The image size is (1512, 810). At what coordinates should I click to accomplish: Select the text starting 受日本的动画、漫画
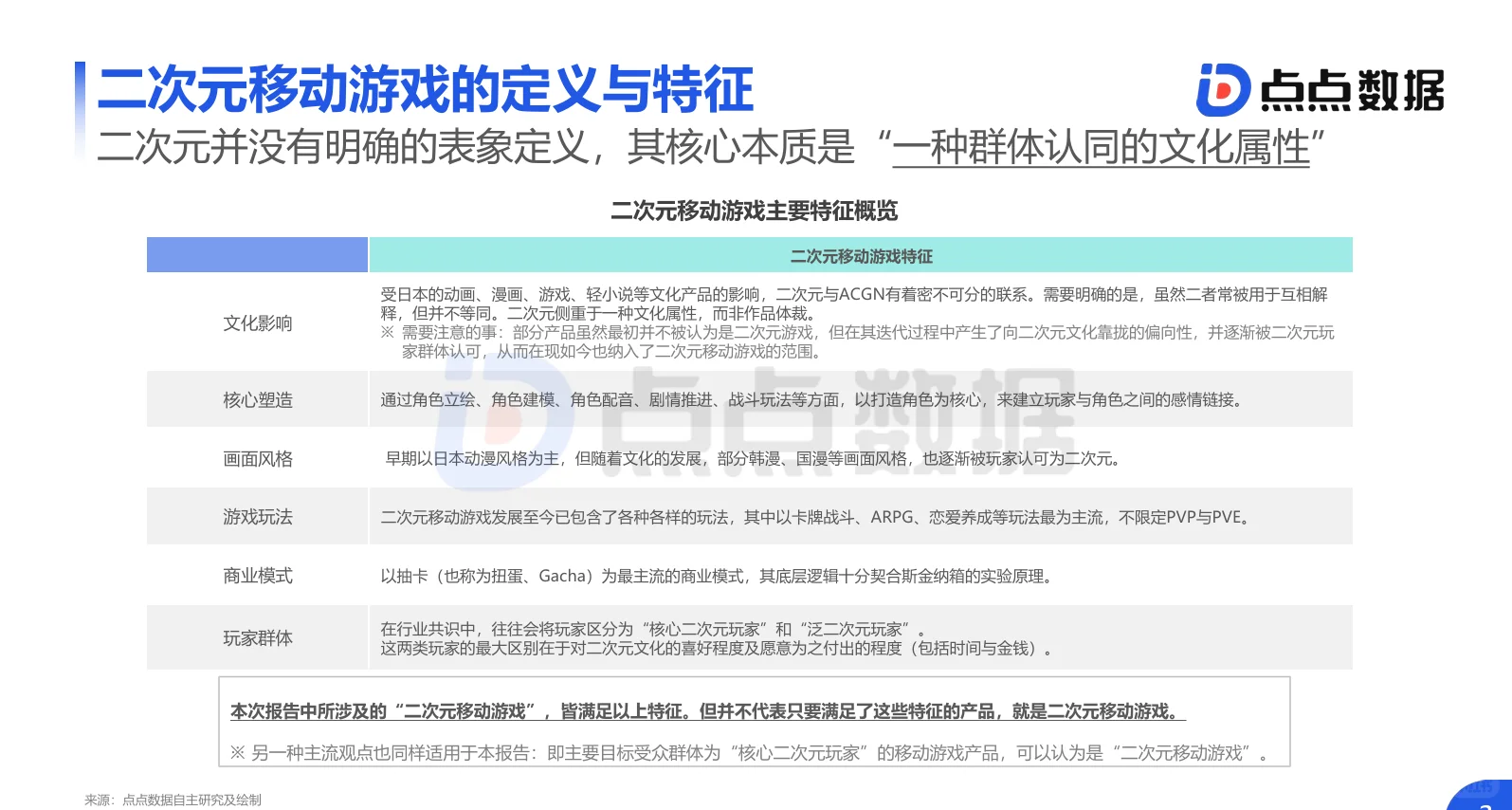tap(854, 304)
